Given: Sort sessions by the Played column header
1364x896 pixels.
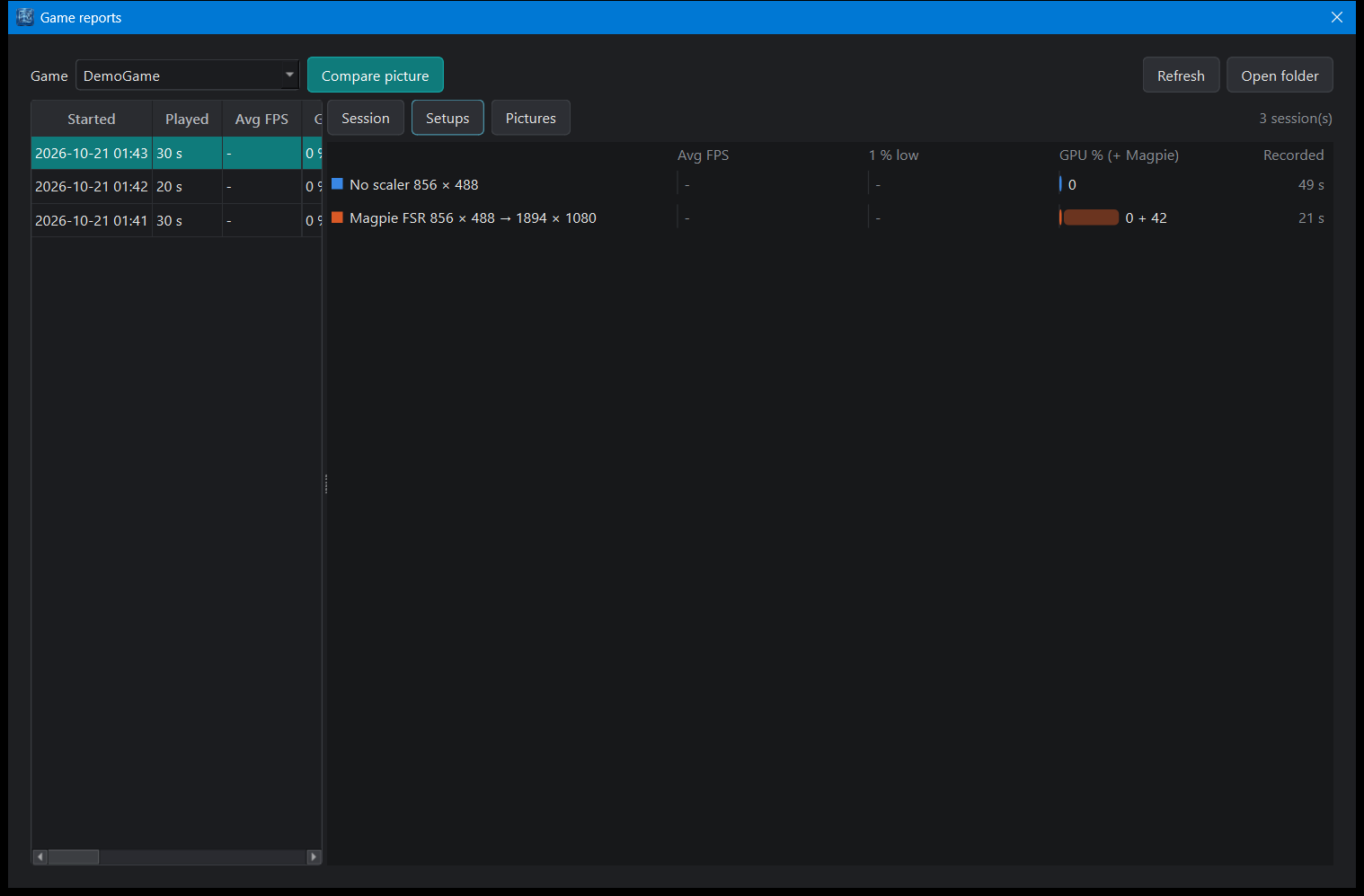Looking at the screenshot, I should coord(187,119).
